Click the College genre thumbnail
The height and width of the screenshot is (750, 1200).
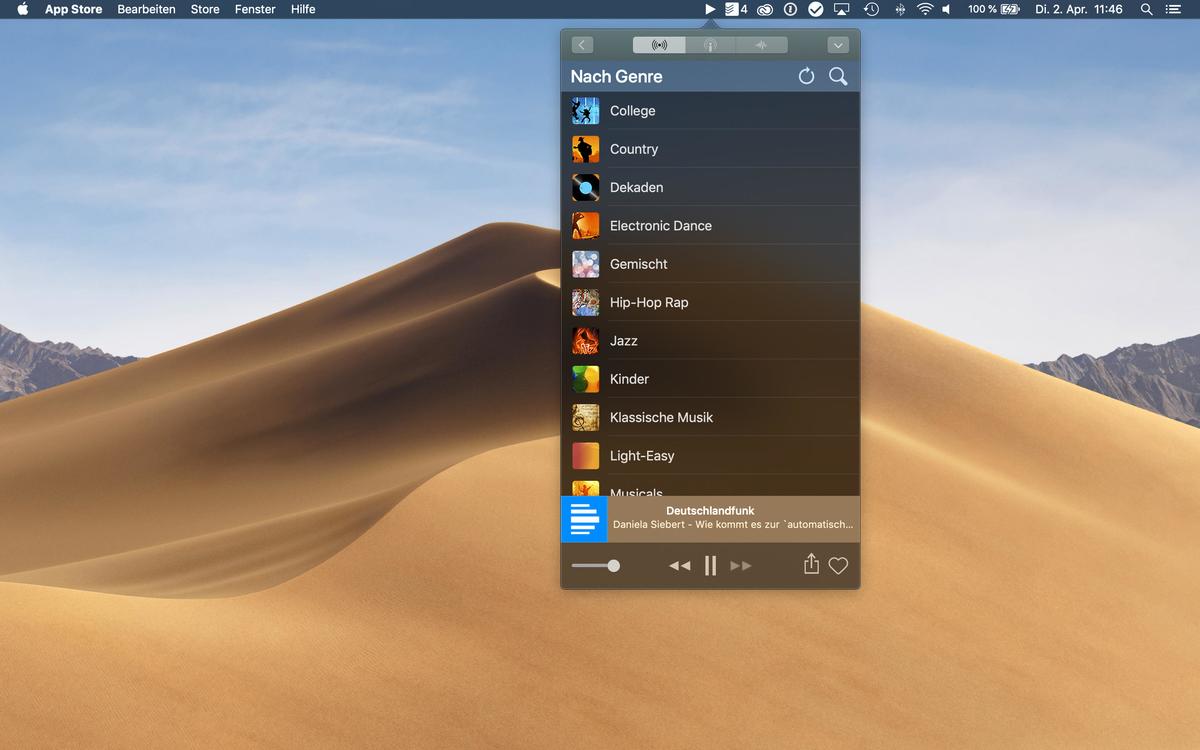coord(586,111)
